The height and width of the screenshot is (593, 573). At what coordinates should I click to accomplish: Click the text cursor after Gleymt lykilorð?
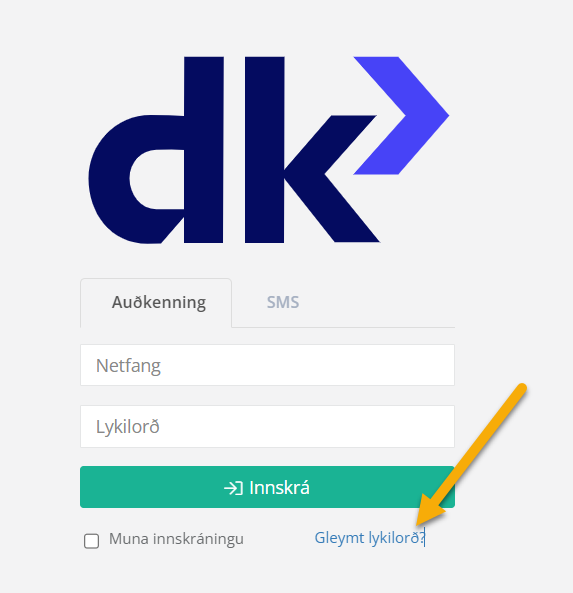pyautogui.click(x=425, y=537)
